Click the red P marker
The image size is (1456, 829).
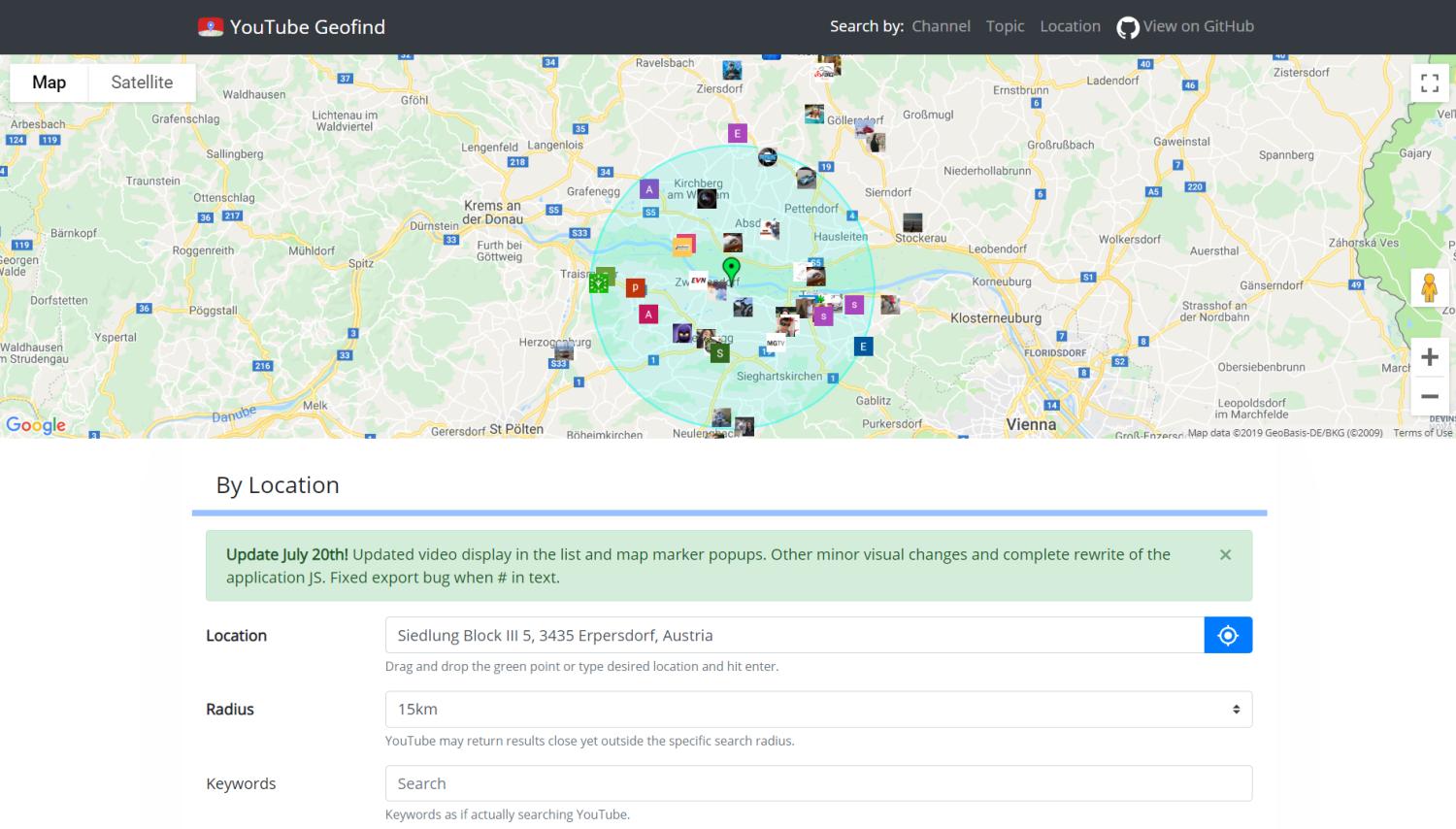(635, 287)
